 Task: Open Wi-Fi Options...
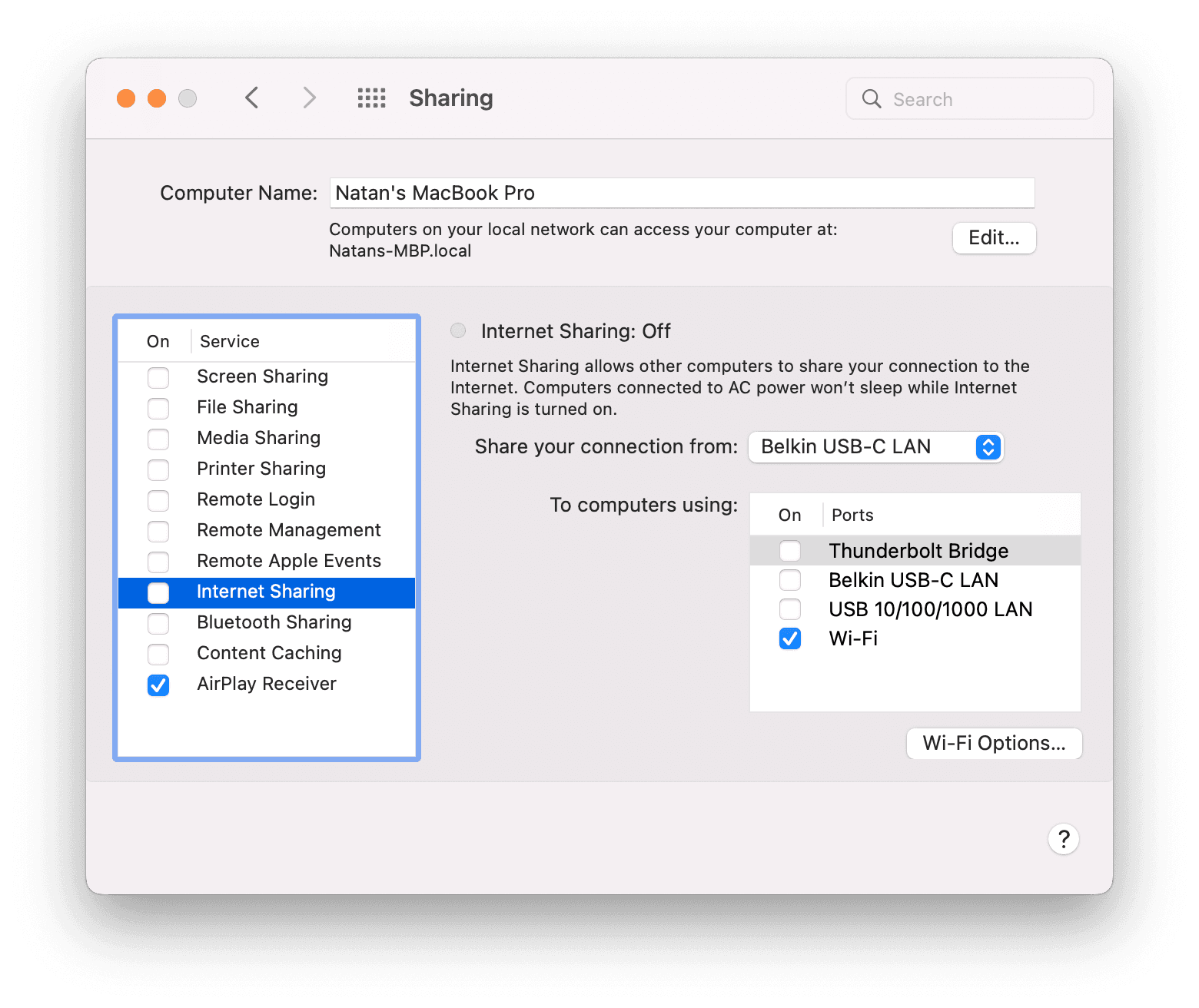tap(995, 743)
